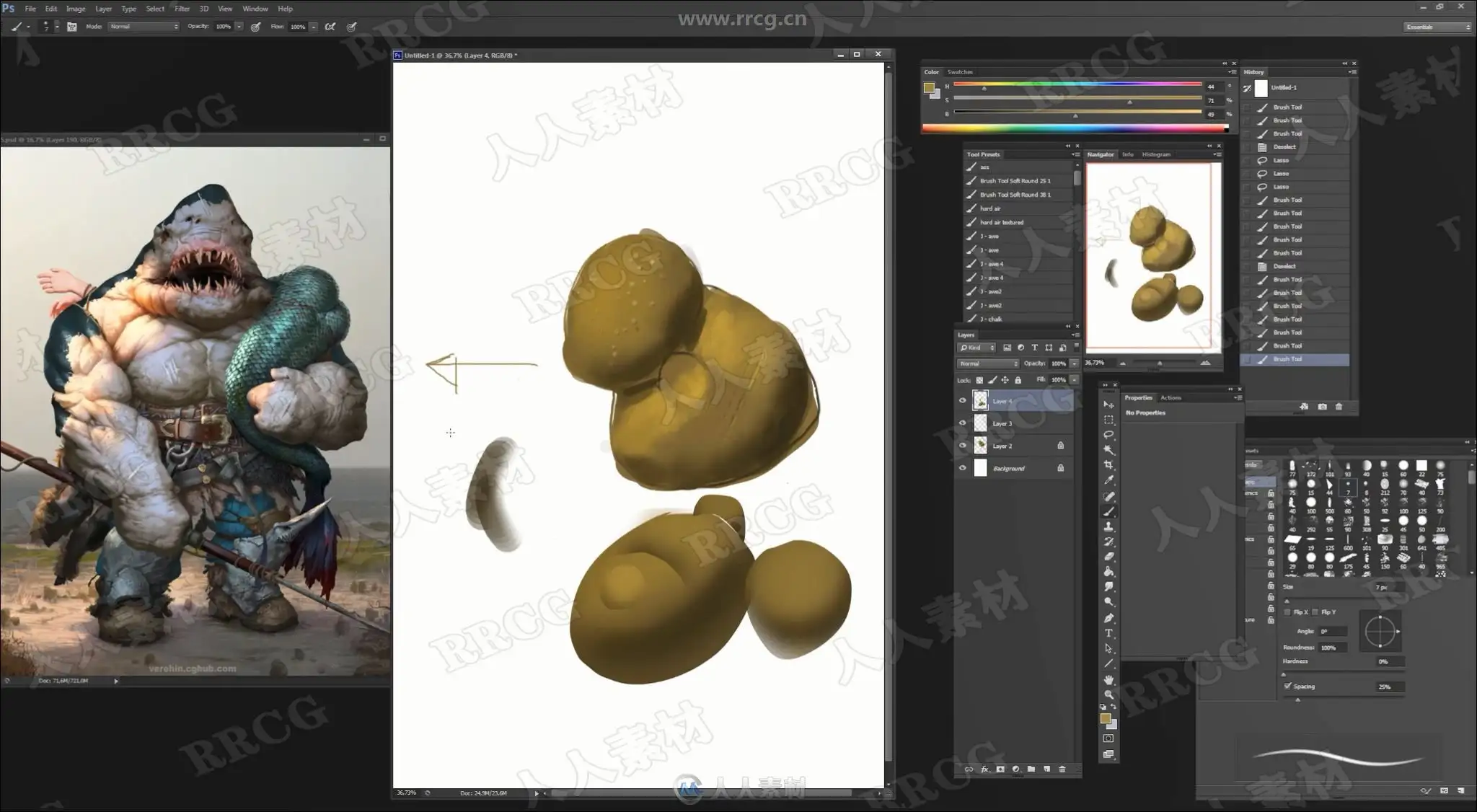The width and height of the screenshot is (1477, 812).
Task: Activate the Hand tool
Action: 1108,679
